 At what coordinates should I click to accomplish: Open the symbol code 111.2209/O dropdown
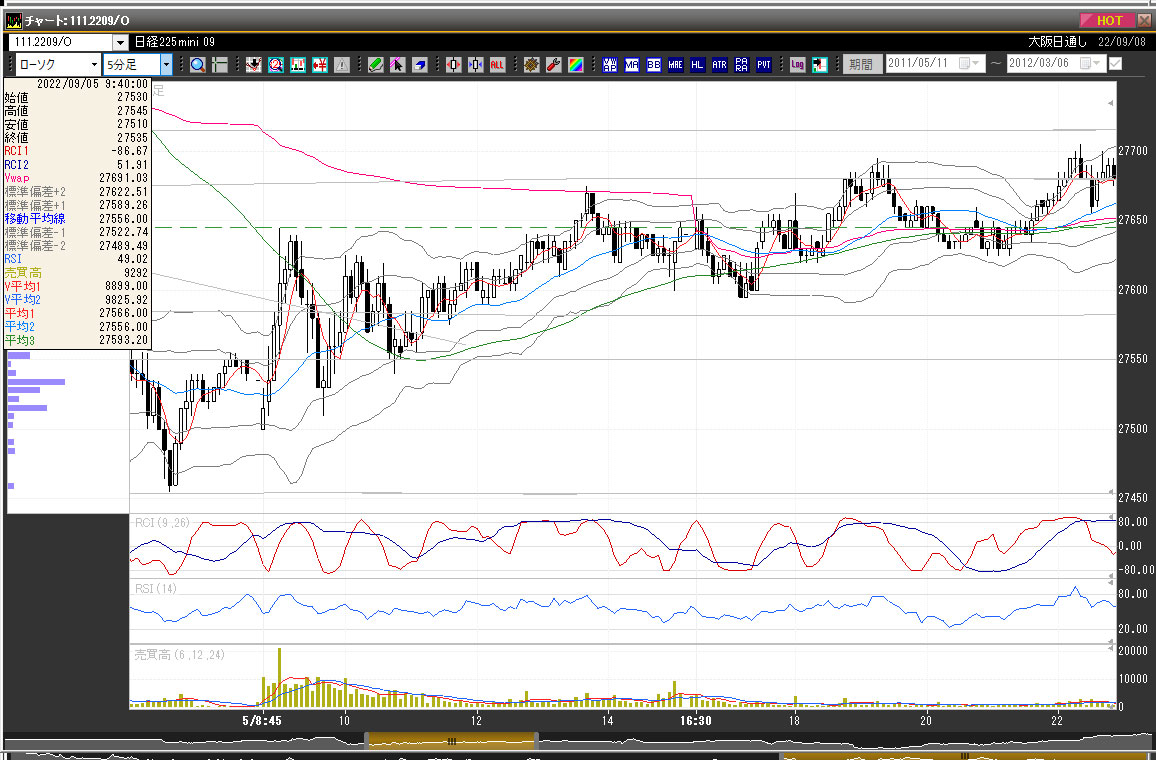[120, 43]
